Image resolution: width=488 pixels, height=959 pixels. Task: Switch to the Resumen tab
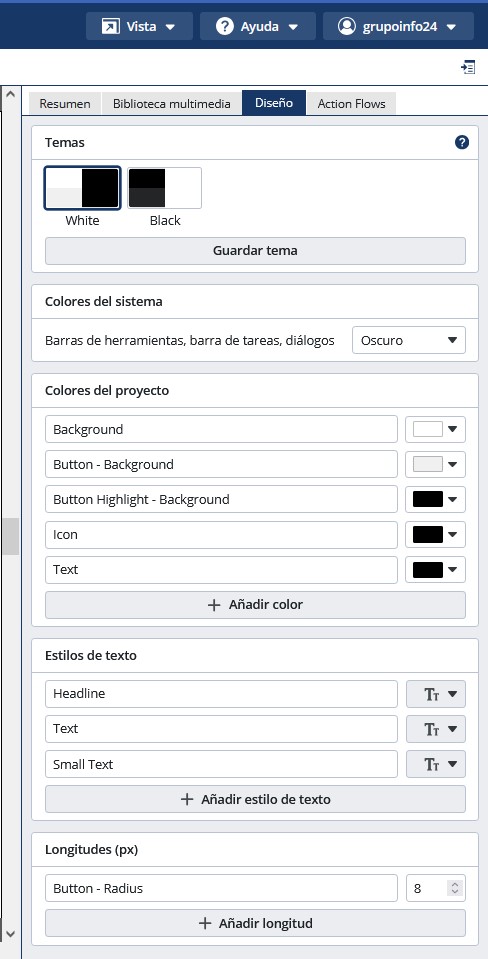65,103
